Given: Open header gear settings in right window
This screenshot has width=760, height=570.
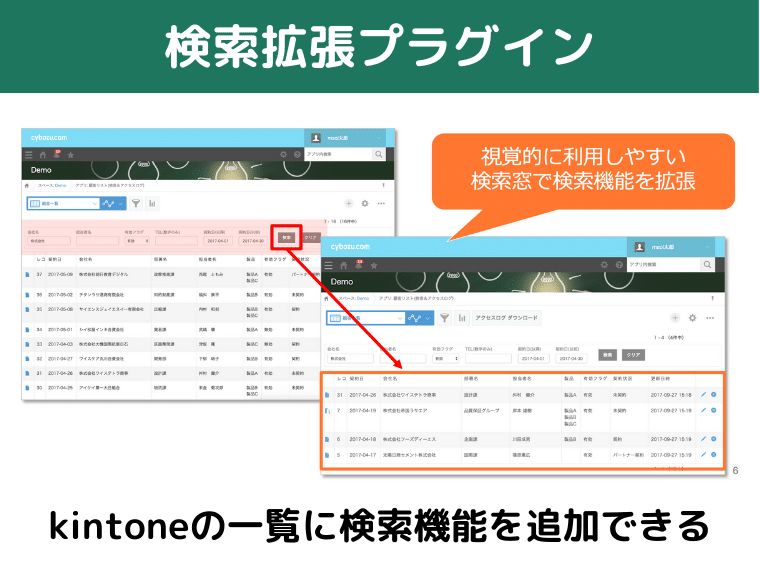Looking at the screenshot, I should pos(604,265).
